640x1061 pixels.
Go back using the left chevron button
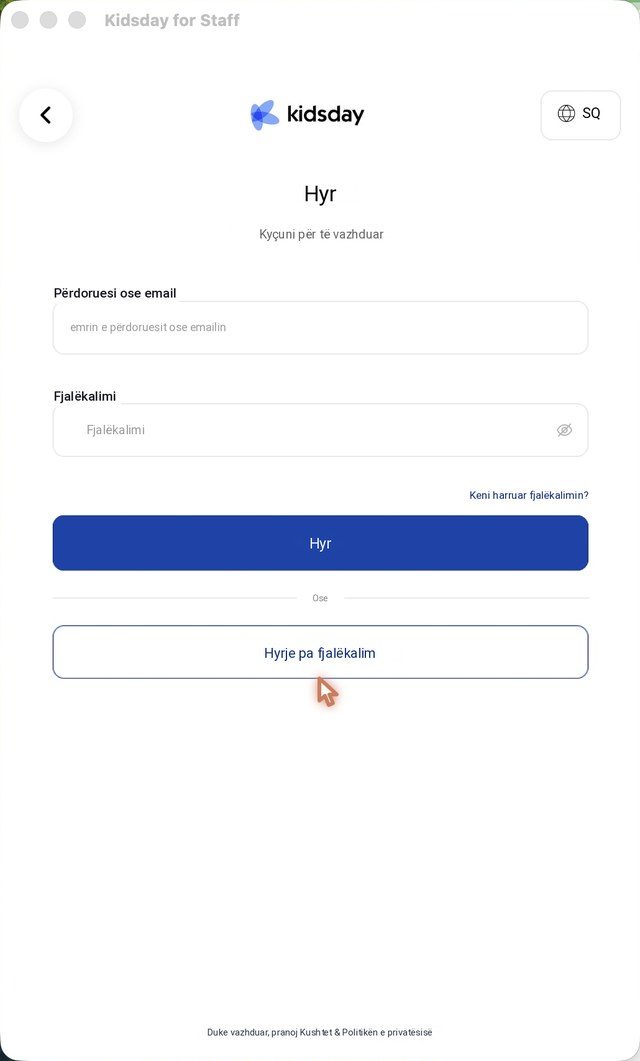[x=45, y=115]
